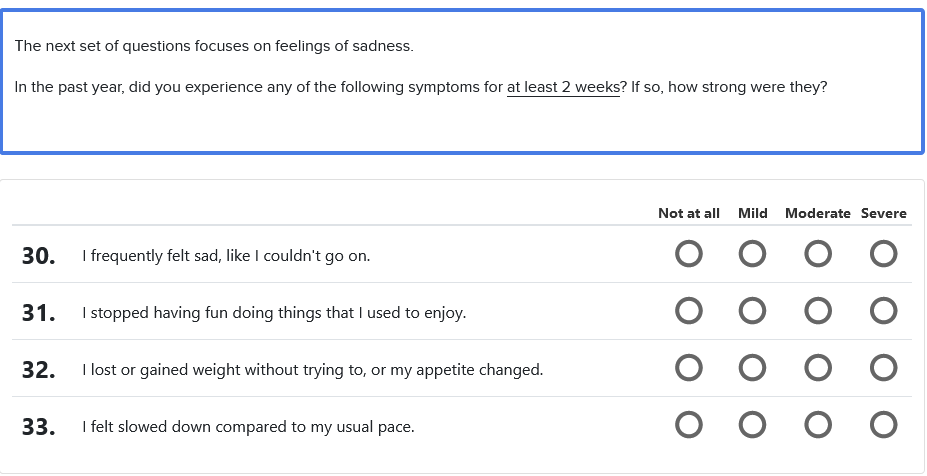Click the 'I felt slowed down' statement text
Image resolution: width=927 pixels, height=476 pixels.
tap(248, 427)
